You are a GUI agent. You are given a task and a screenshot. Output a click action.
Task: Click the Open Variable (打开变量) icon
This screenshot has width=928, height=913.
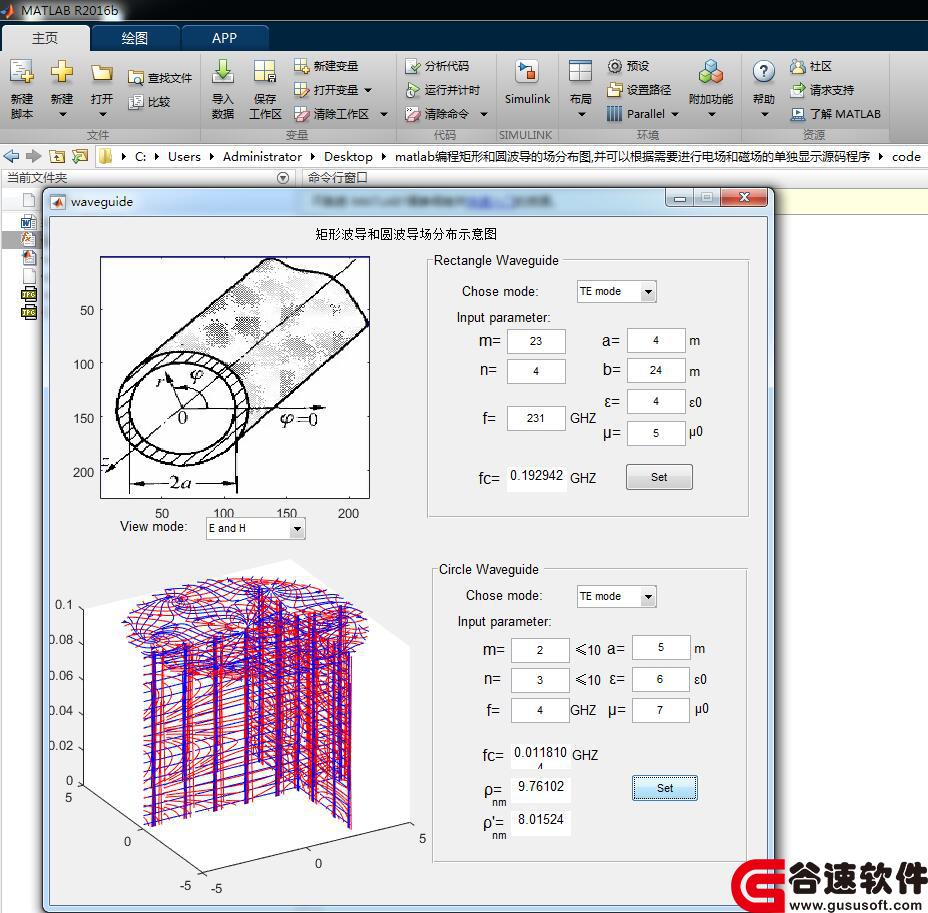click(x=301, y=90)
